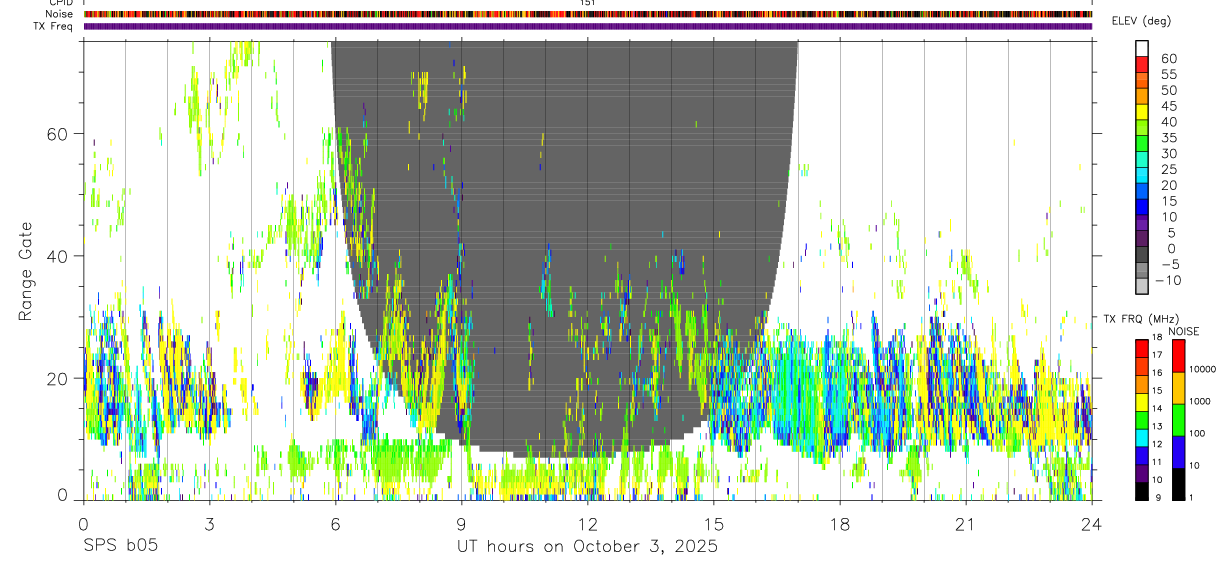This screenshot has height=567, width=1228.
Task: Click the '30' label on the ELEV colorbar
Action: pos(1169,153)
